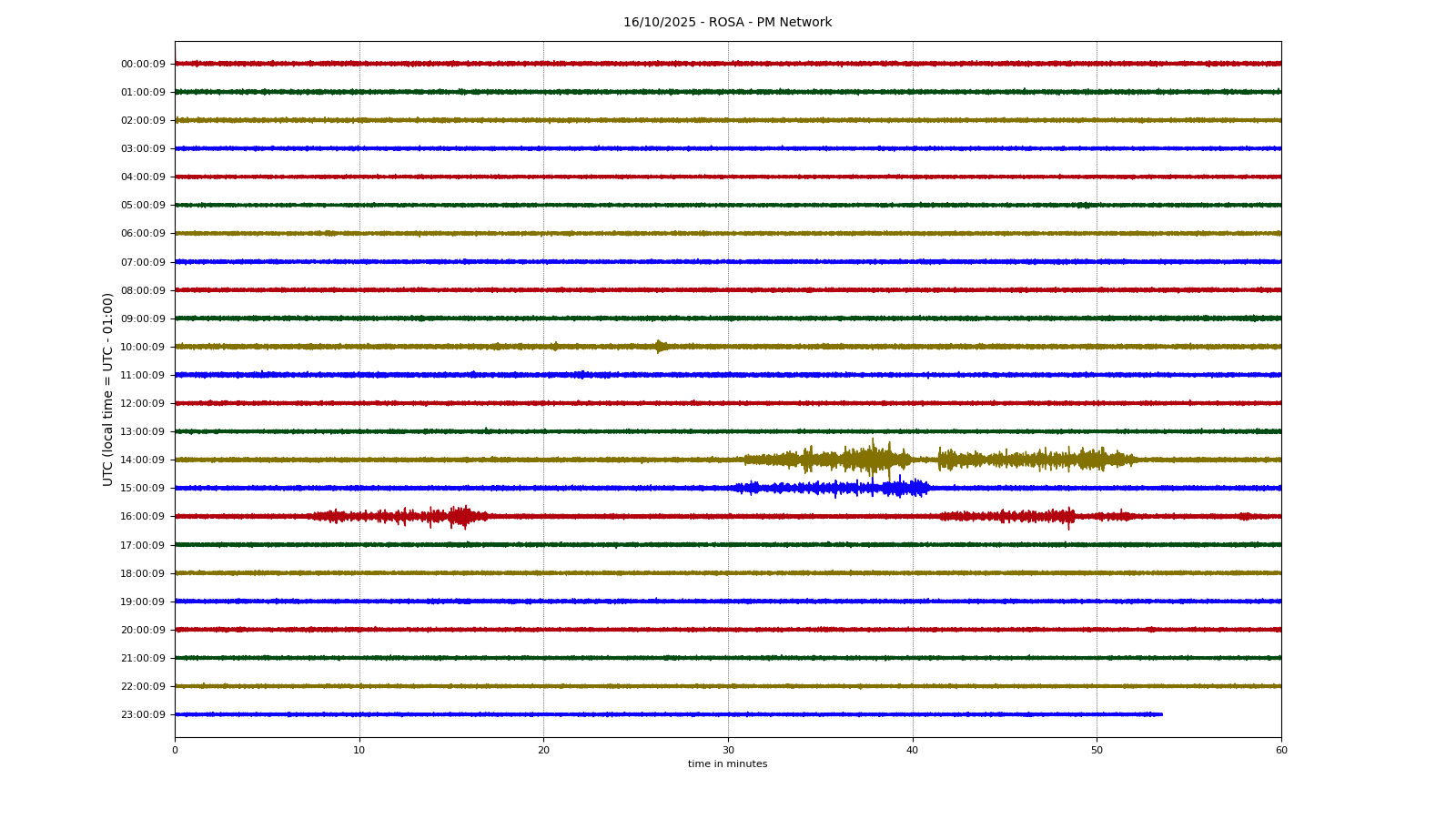Click the x-axis tick label 0
The height and width of the screenshot is (819, 1456).
(x=176, y=751)
